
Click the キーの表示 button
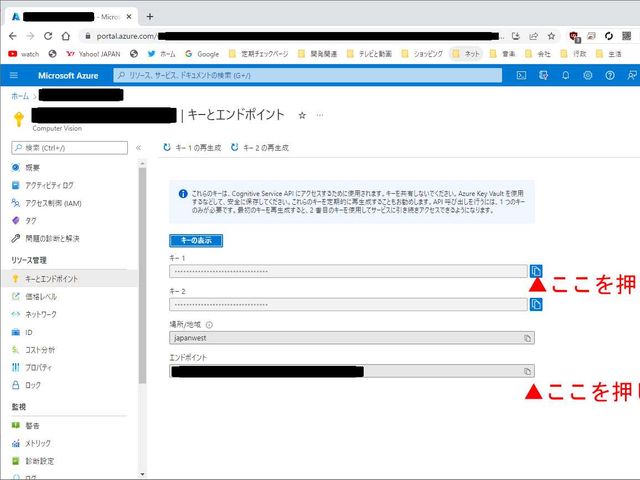tap(196, 240)
